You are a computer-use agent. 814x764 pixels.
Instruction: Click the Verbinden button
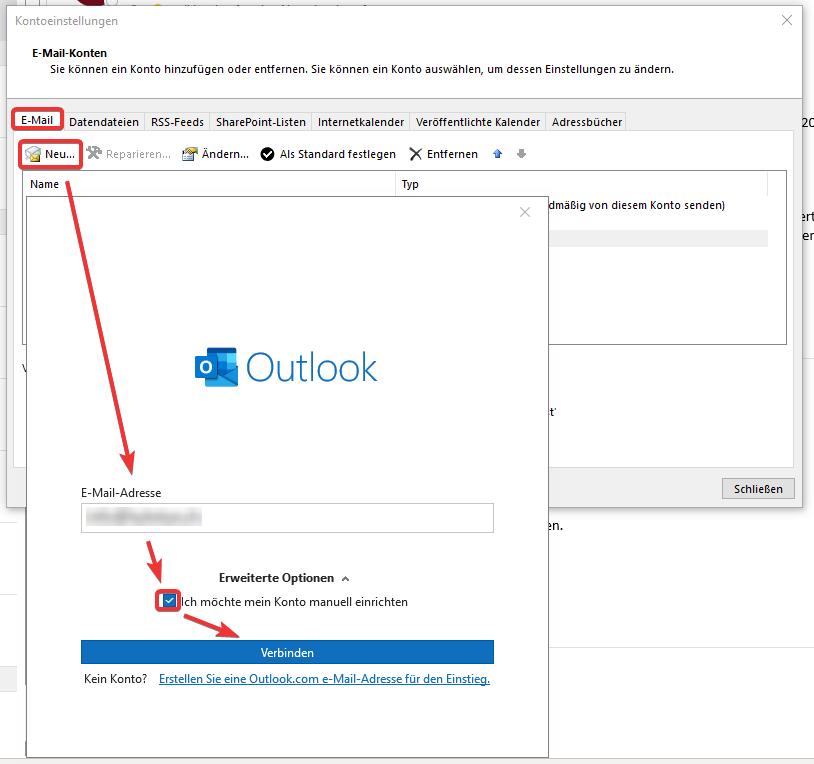(x=287, y=652)
